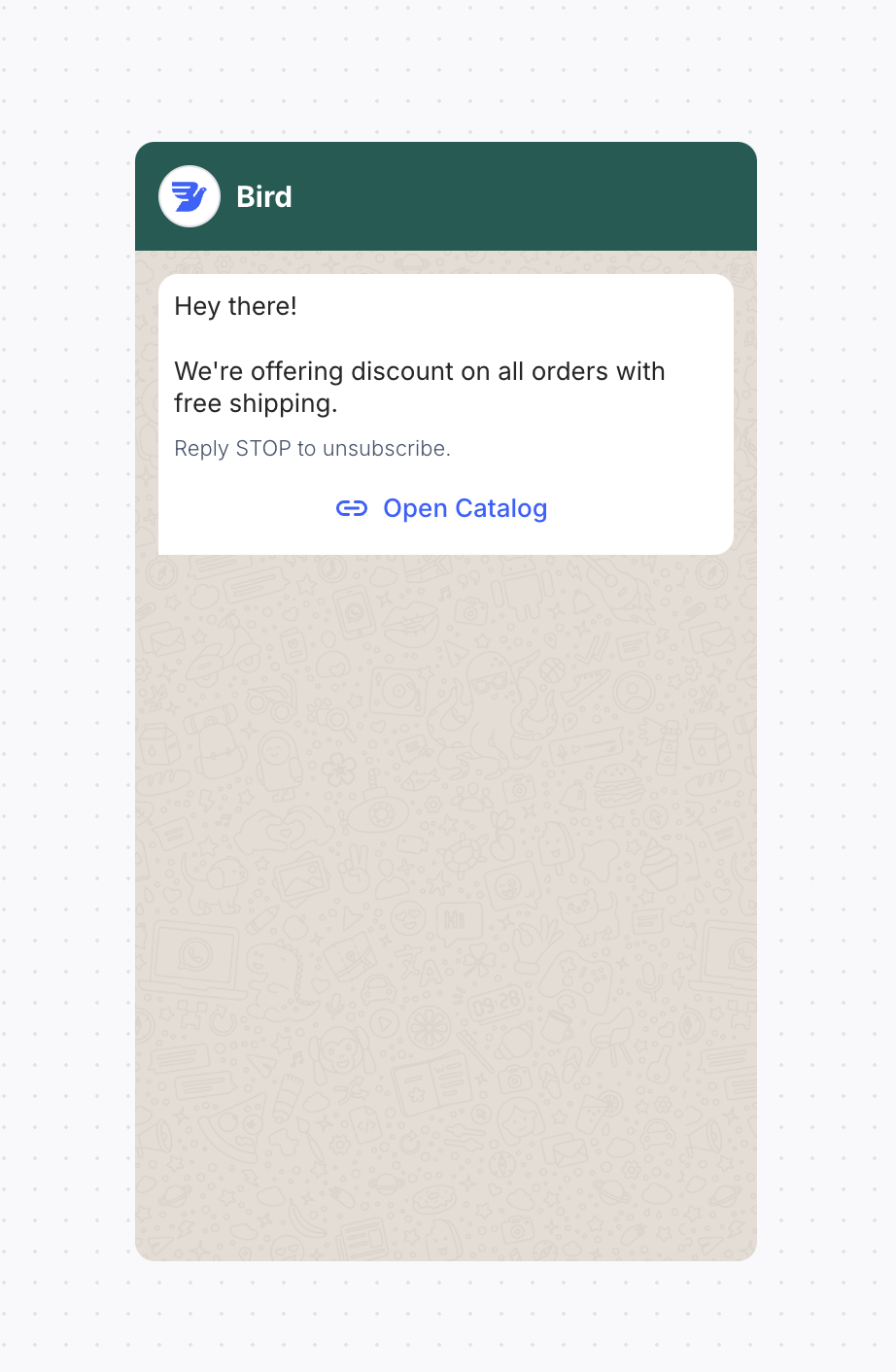Click the "free shipping." text line

point(256,404)
